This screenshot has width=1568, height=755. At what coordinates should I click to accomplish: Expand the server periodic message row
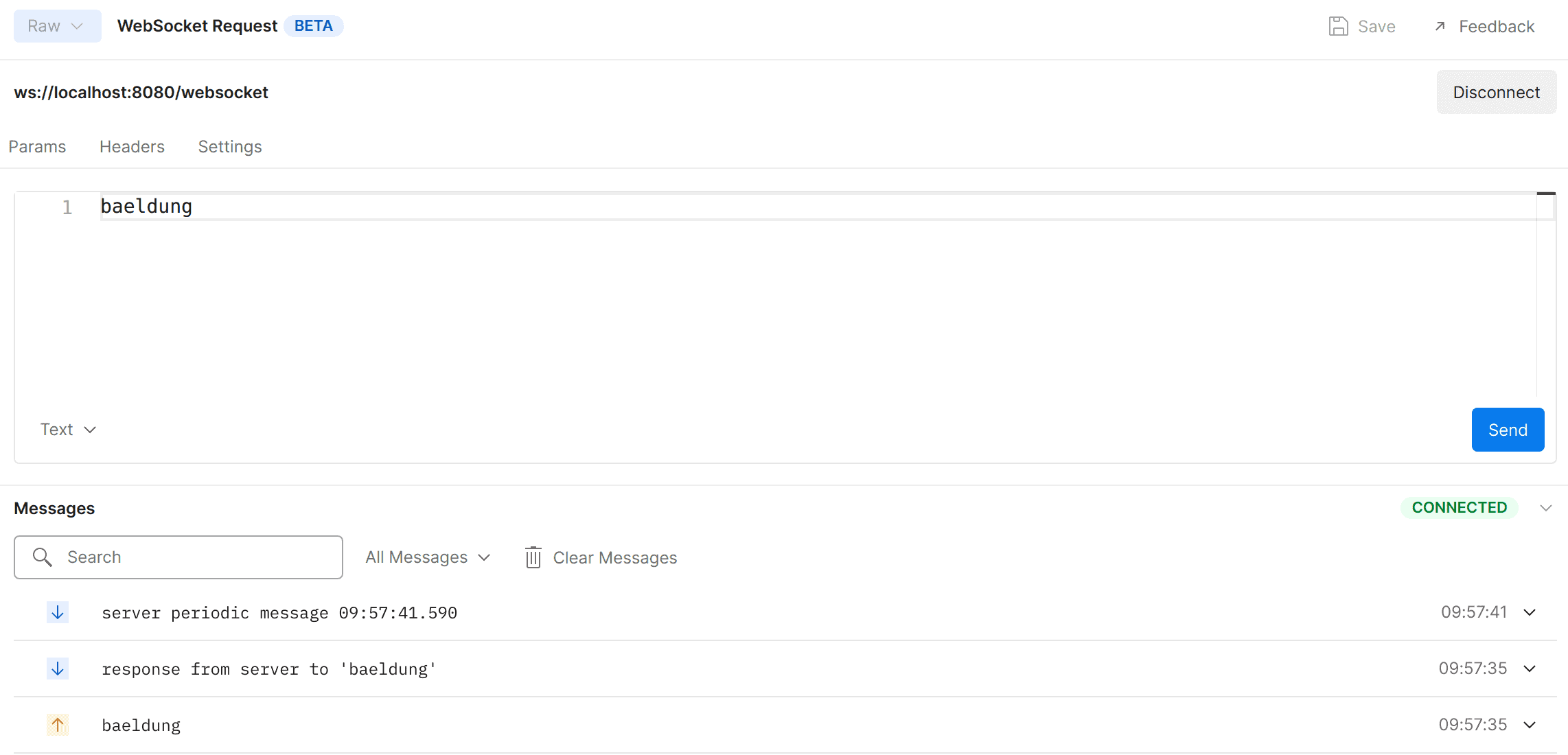pos(1530,612)
